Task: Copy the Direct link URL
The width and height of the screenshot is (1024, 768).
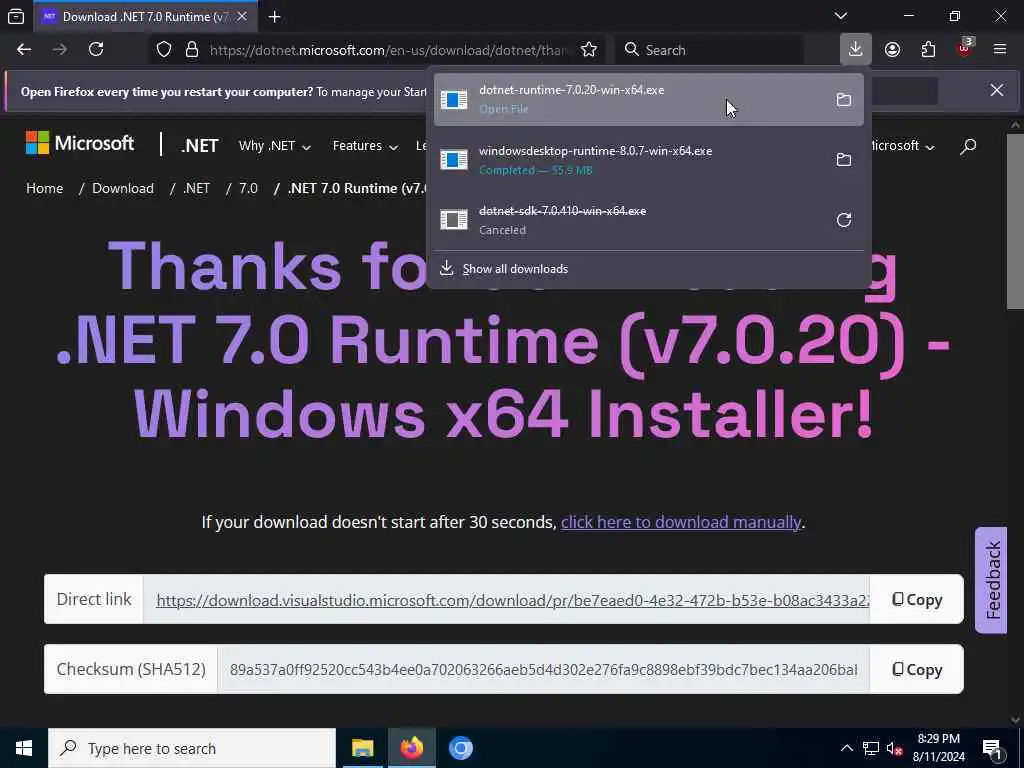Action: click(917, 600)
